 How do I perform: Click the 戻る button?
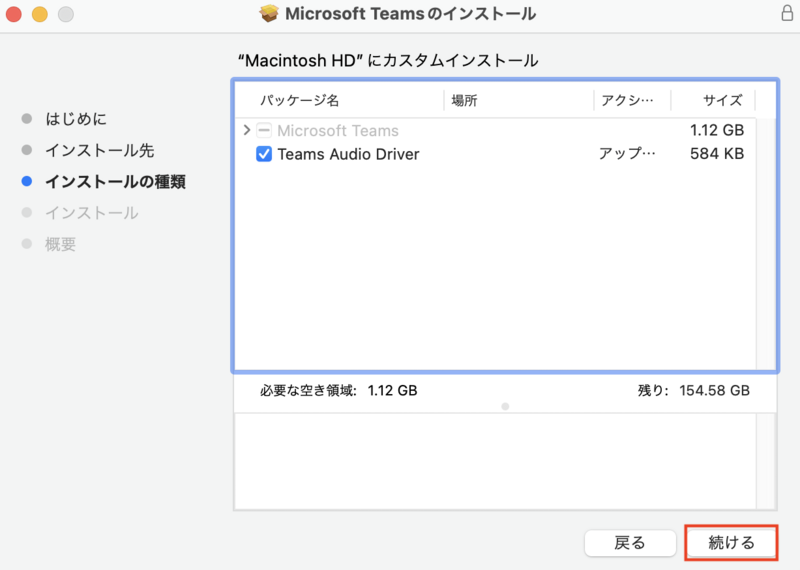(629, 543)
